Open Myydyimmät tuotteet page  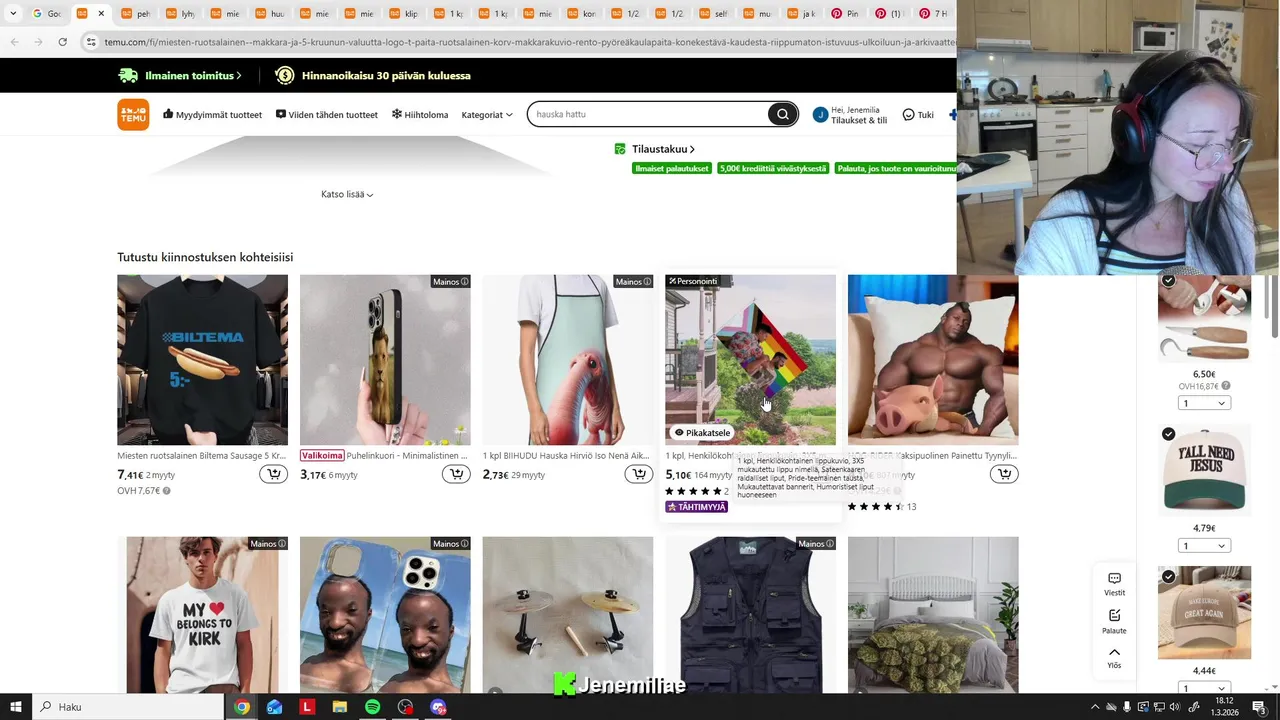(212, 115)
